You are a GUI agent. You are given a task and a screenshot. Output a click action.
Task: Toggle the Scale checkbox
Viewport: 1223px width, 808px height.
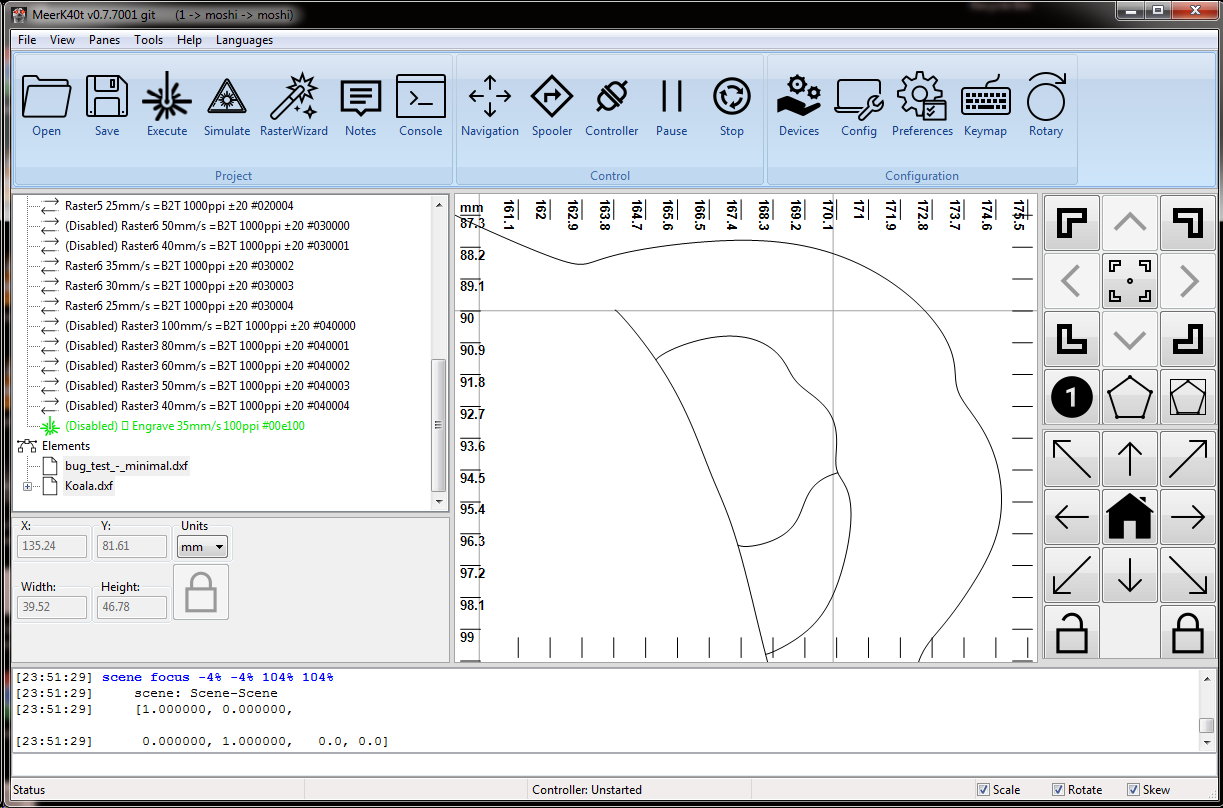click(x=983, y=789)
